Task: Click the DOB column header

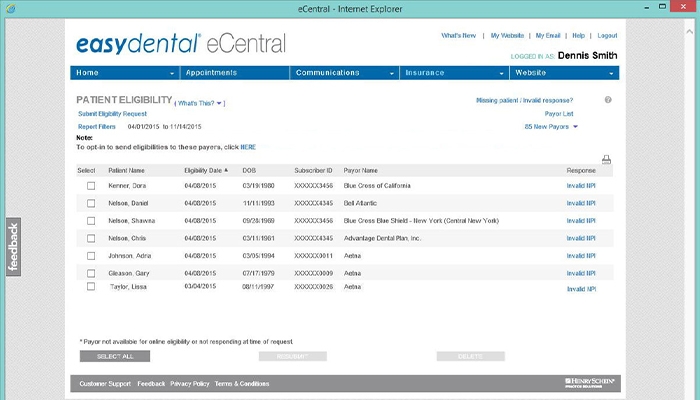Action: tap(249, 171)
